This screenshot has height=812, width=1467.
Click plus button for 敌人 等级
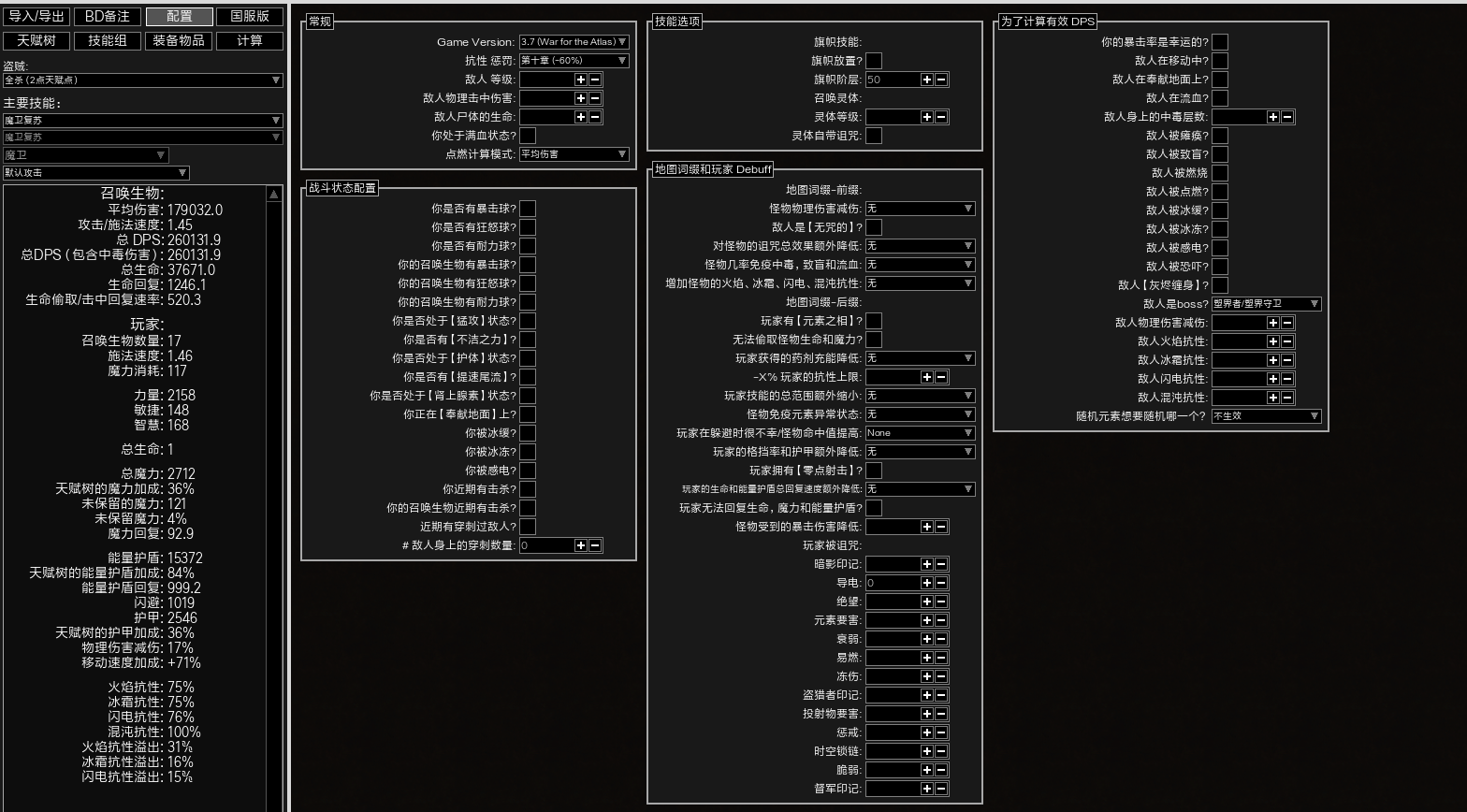pos(580,80)
